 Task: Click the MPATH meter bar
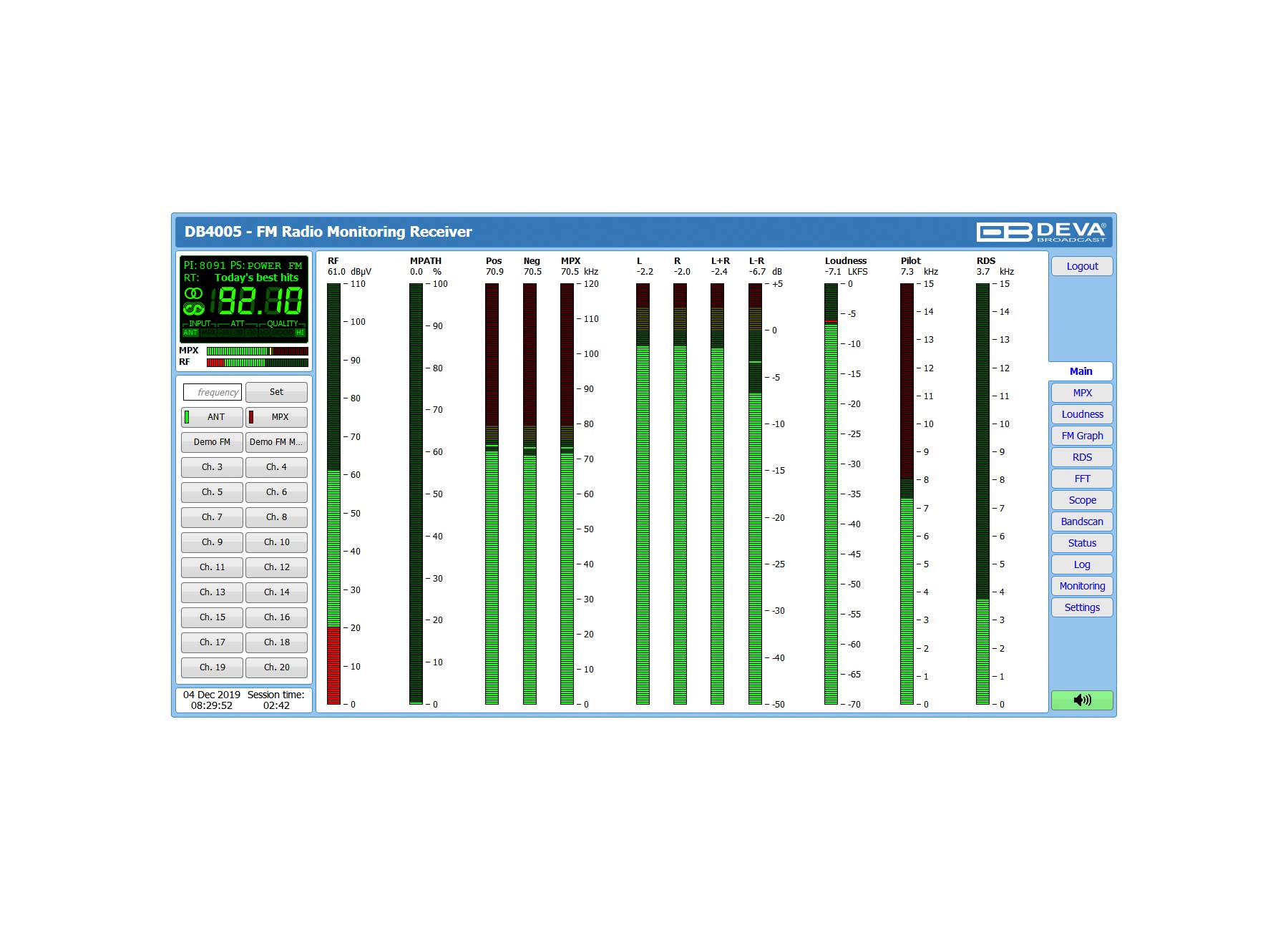point(416,494)
